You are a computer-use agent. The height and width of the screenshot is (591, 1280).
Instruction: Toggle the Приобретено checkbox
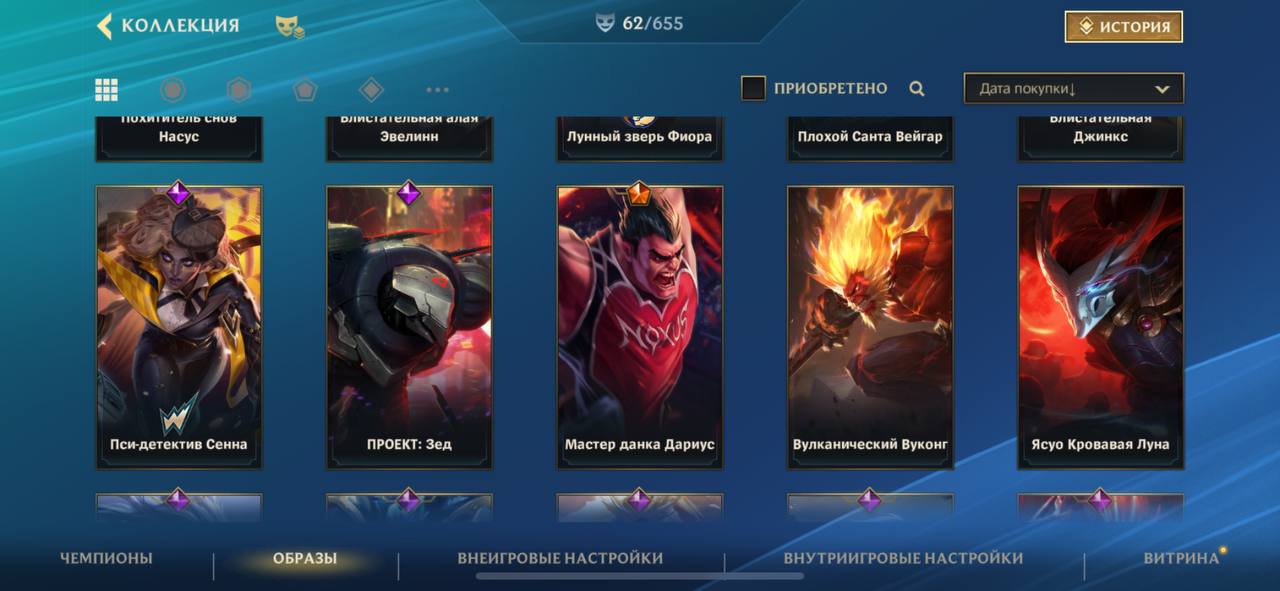coord(753,88)
